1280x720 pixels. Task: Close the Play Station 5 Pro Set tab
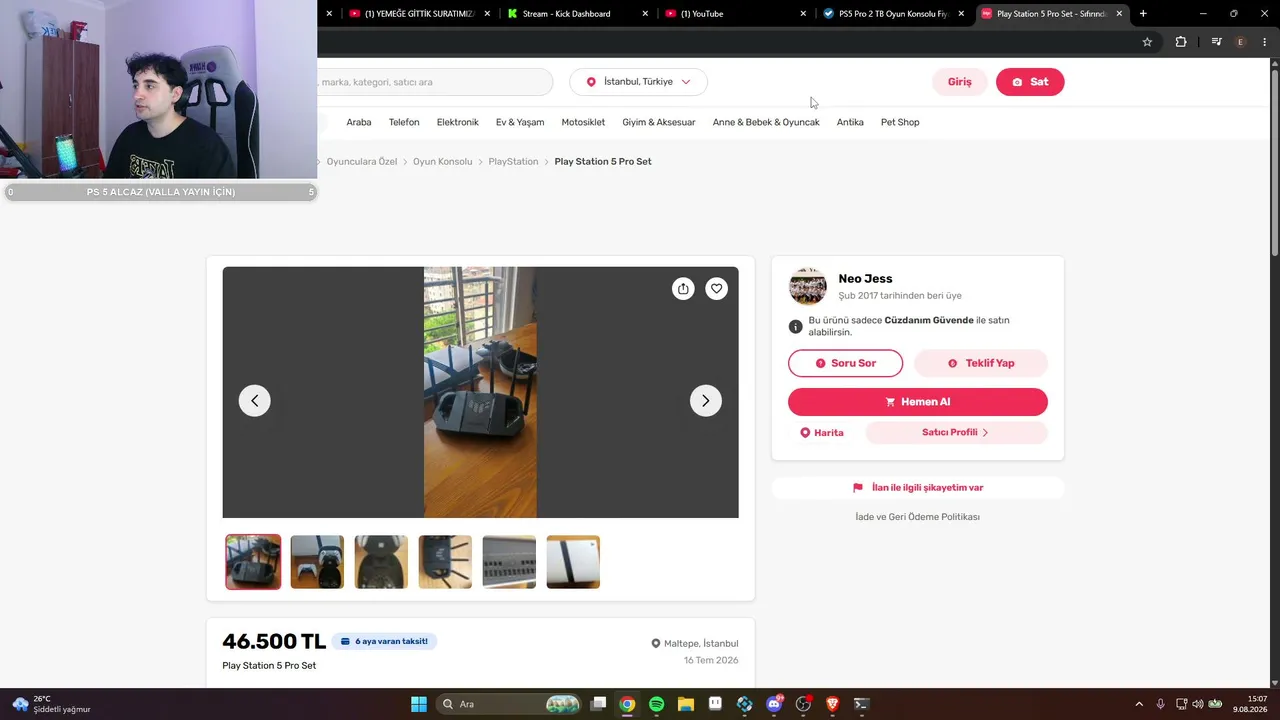pyautogui.click(x=1120, y=14)
